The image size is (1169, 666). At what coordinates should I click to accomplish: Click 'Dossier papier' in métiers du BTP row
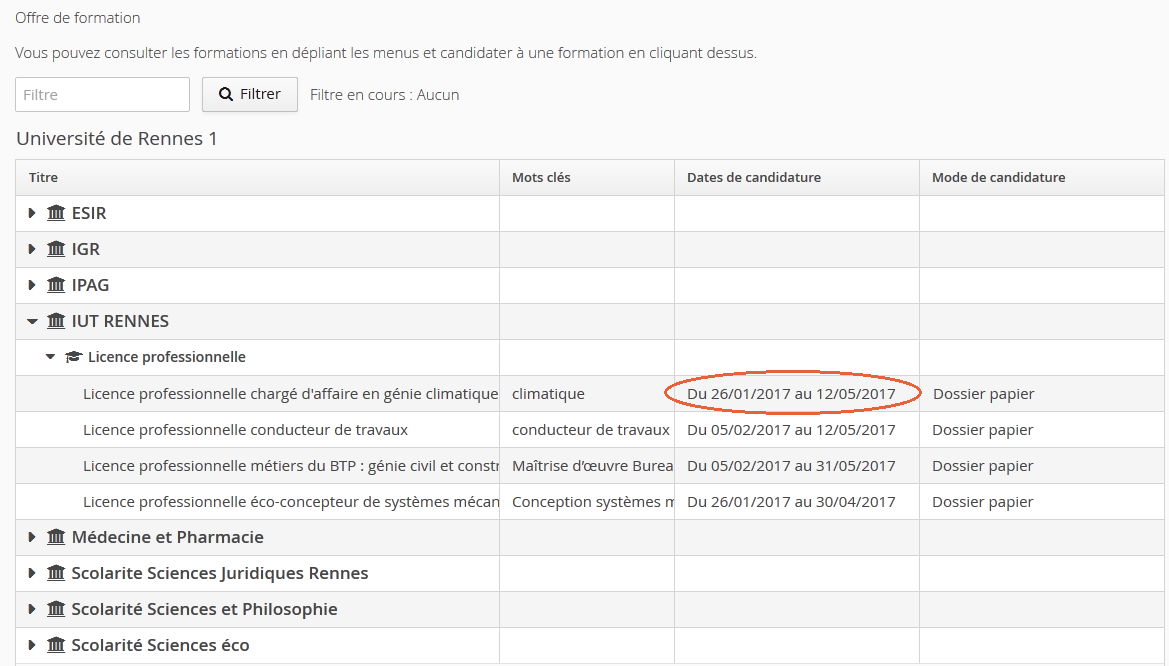coord(983,466)
